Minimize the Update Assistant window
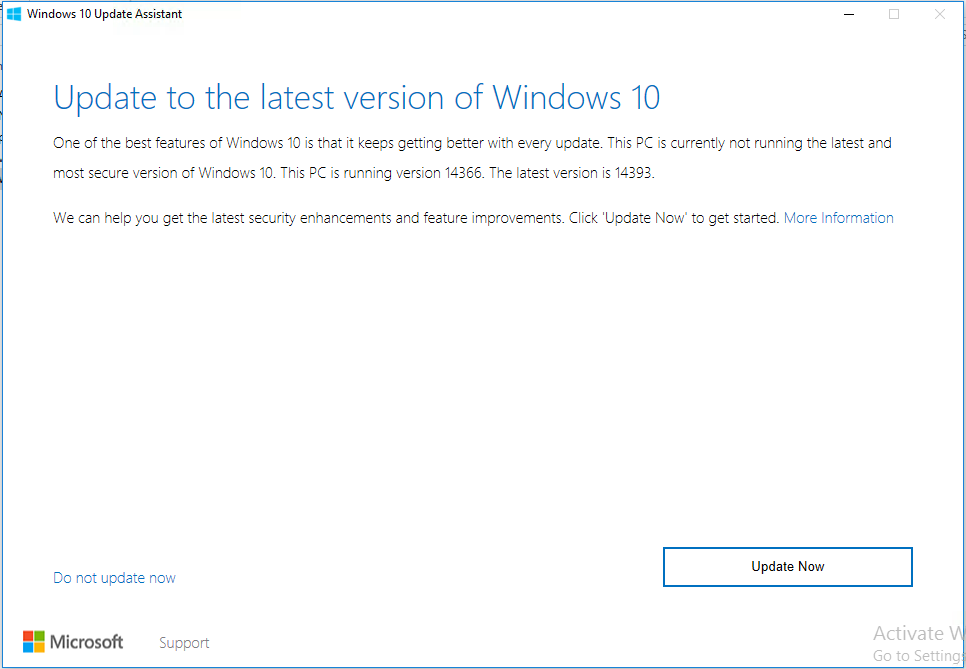The image size is (966, 669). [x=849, y=14]
